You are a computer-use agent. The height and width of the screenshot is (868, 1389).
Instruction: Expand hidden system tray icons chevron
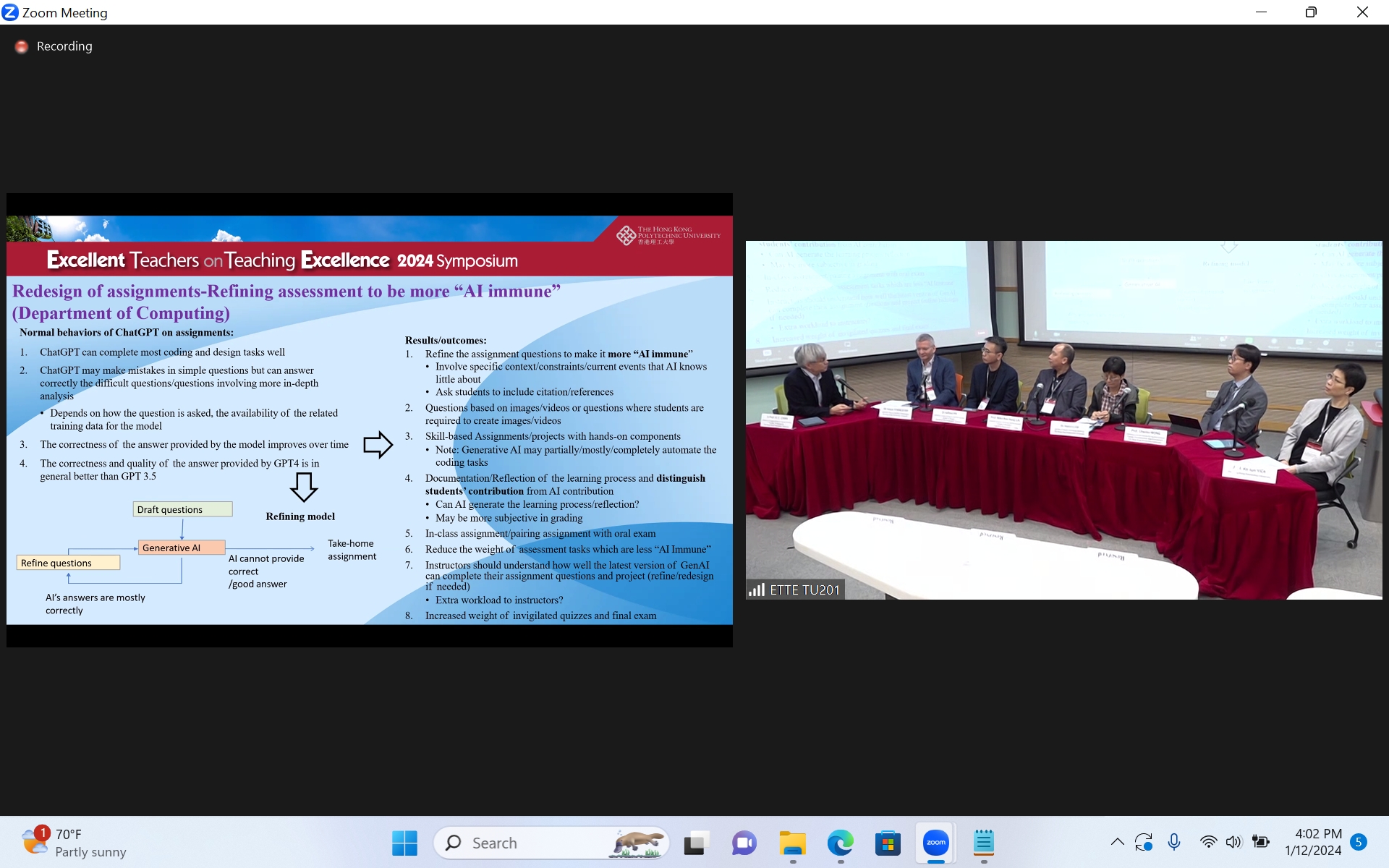point(1117,841)
